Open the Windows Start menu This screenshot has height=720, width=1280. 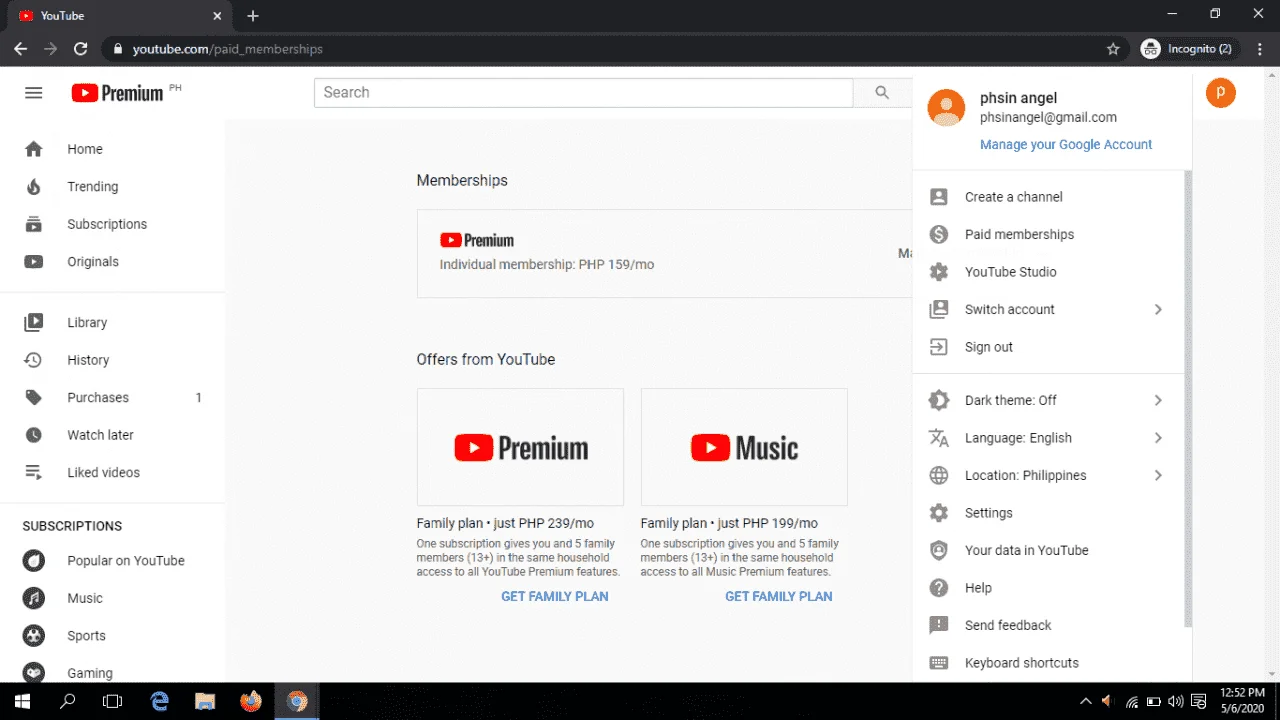21,701
